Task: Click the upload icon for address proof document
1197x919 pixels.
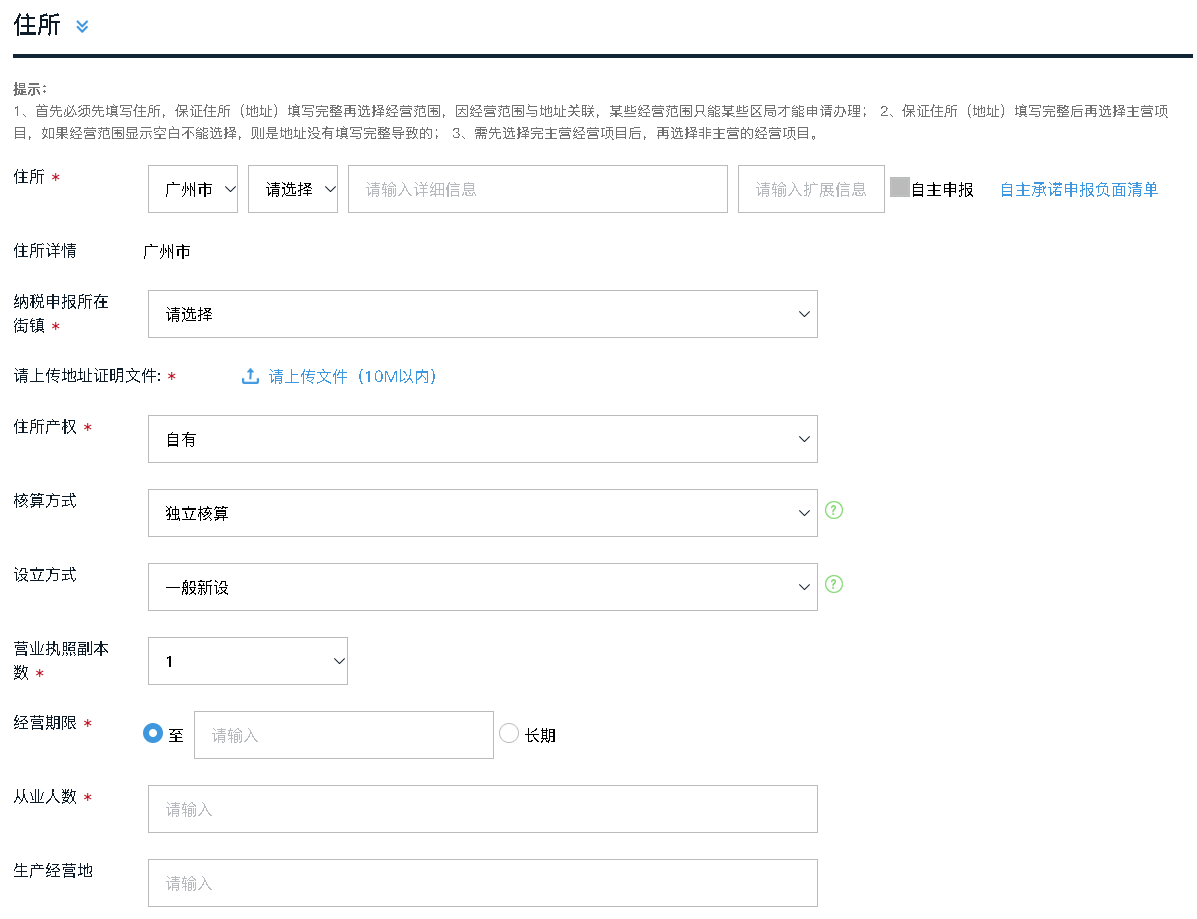Action: click(250, 375)
